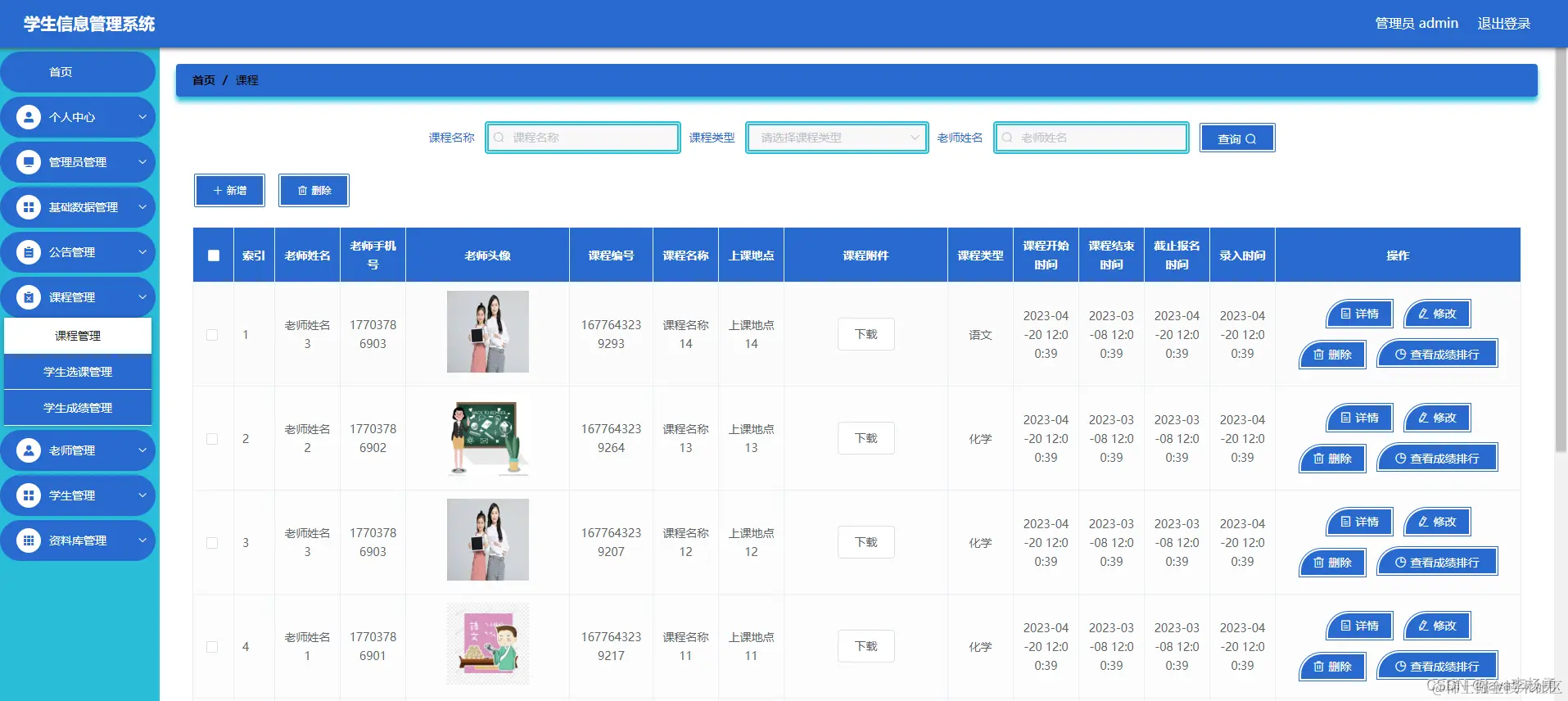Edit row 3 with 修改 button
The height and width of the screenshot is (701, 1568).
[1438, 522]
